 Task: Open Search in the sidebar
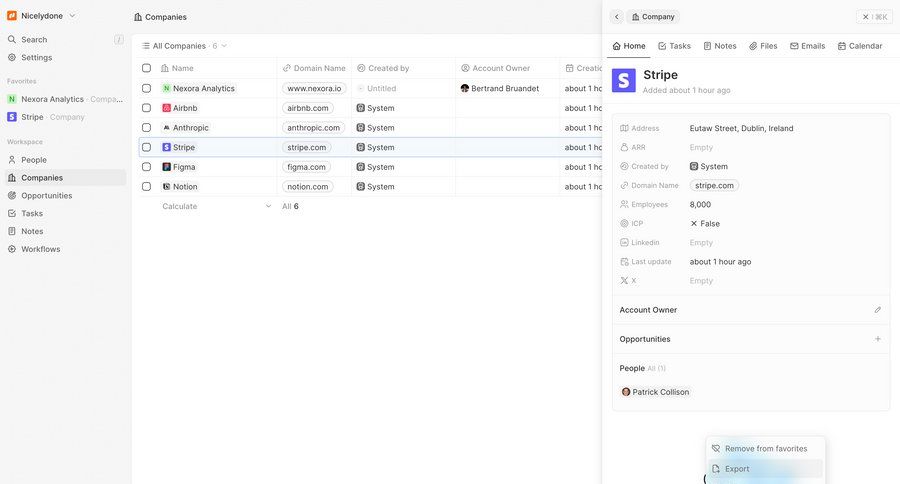(65, 40)
